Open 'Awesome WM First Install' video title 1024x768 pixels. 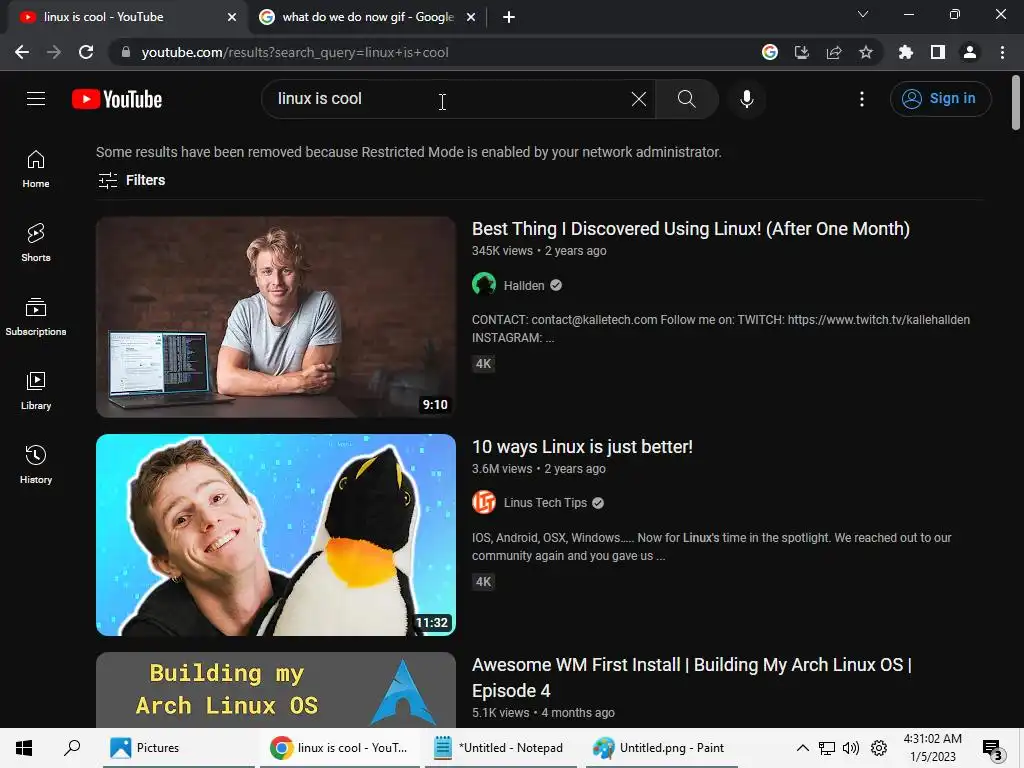[x=692, y=677]
